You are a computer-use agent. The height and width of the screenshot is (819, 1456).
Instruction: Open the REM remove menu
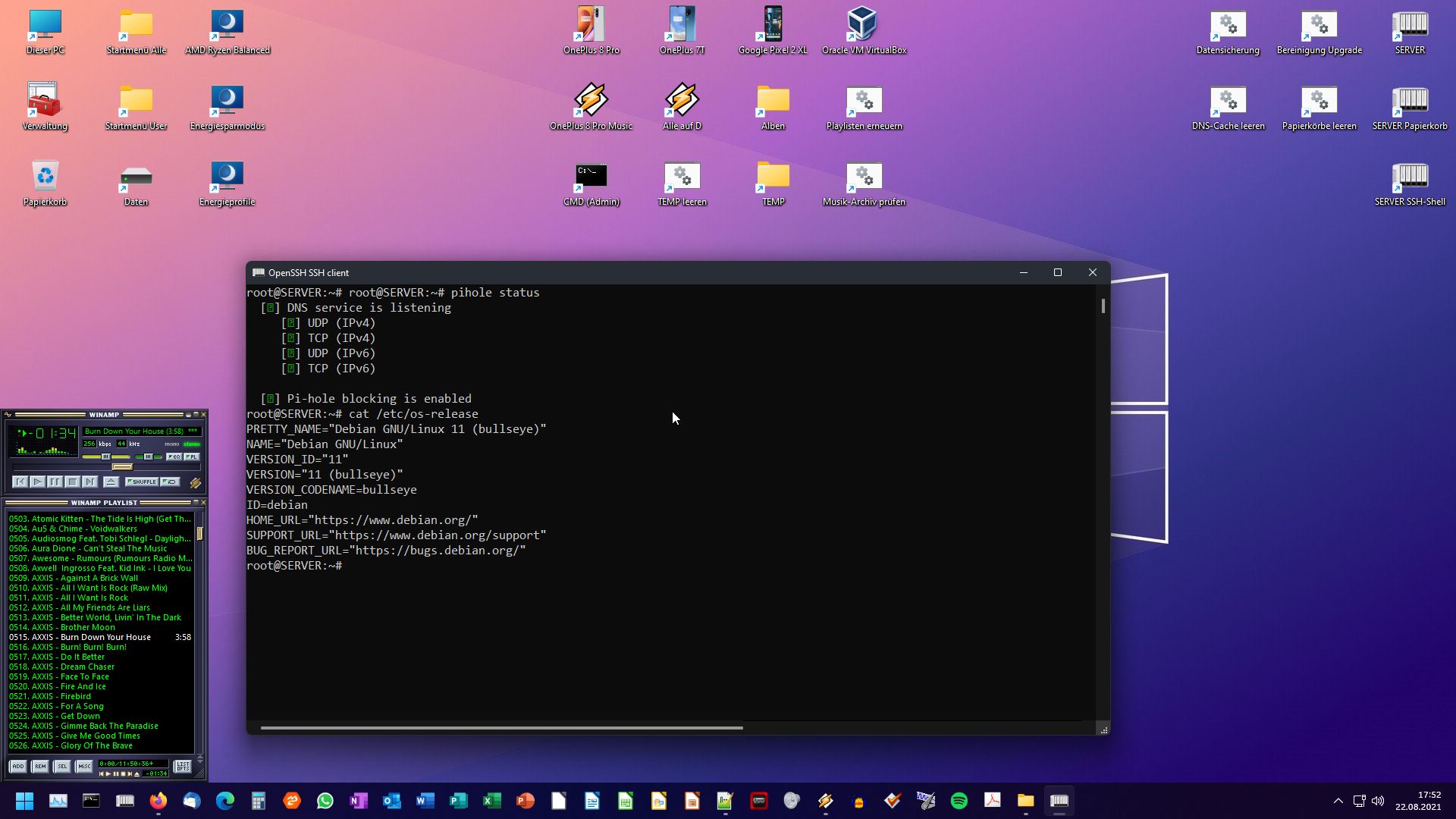pyautogui.click(x=40, y=767)
